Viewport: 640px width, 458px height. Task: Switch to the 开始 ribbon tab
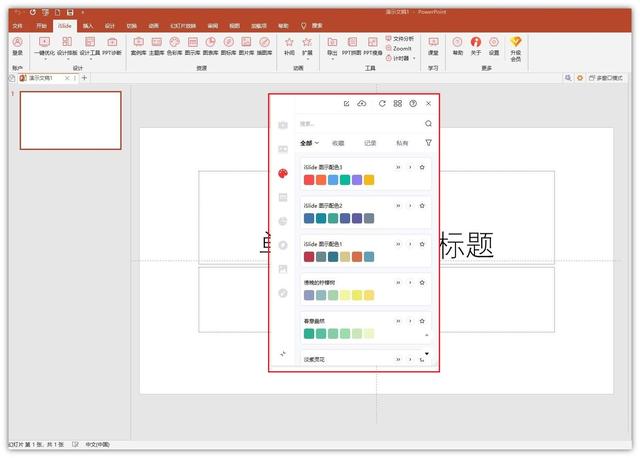pos(41,26)
